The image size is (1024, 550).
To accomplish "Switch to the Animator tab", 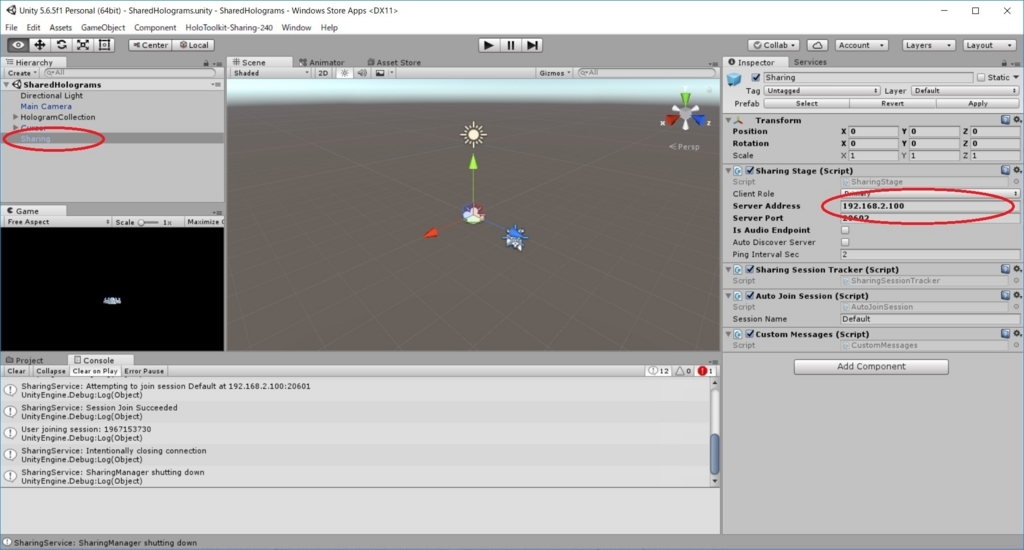I will tap(321, 62).
